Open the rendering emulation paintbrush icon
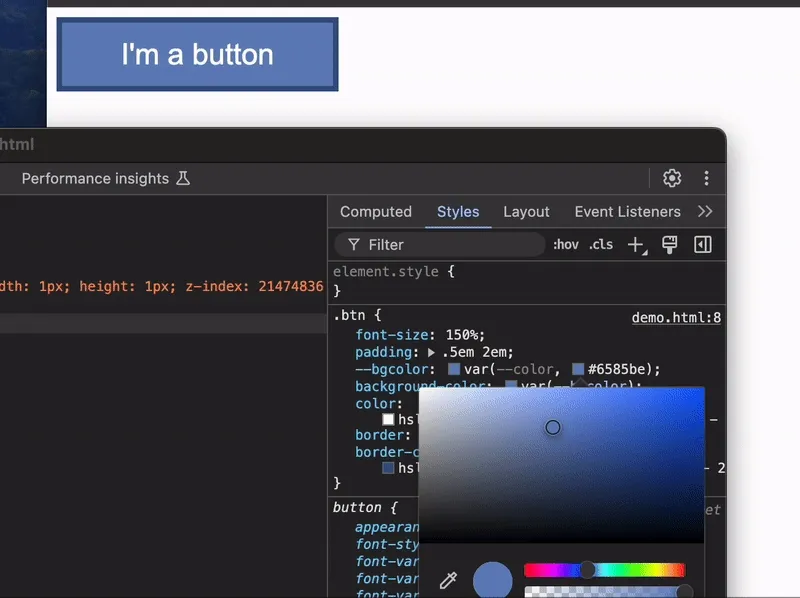 pos(669,244)
